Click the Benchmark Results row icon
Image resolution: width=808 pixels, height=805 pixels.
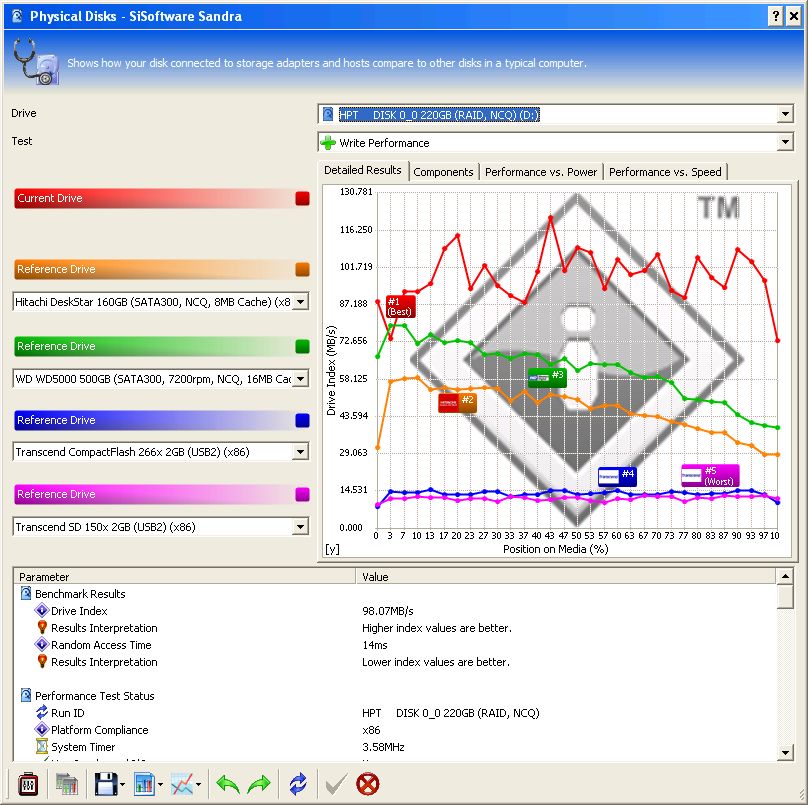click(26, 594)
